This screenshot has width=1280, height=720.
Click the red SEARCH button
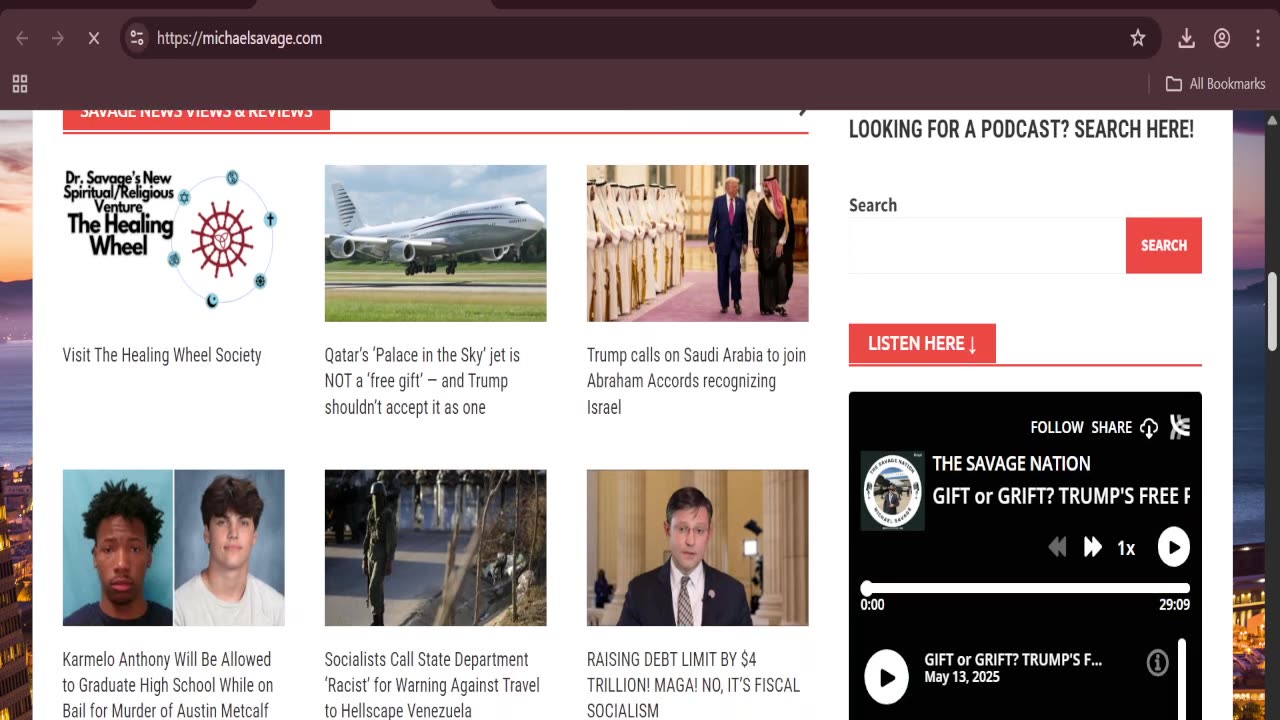click(1164, 245)
